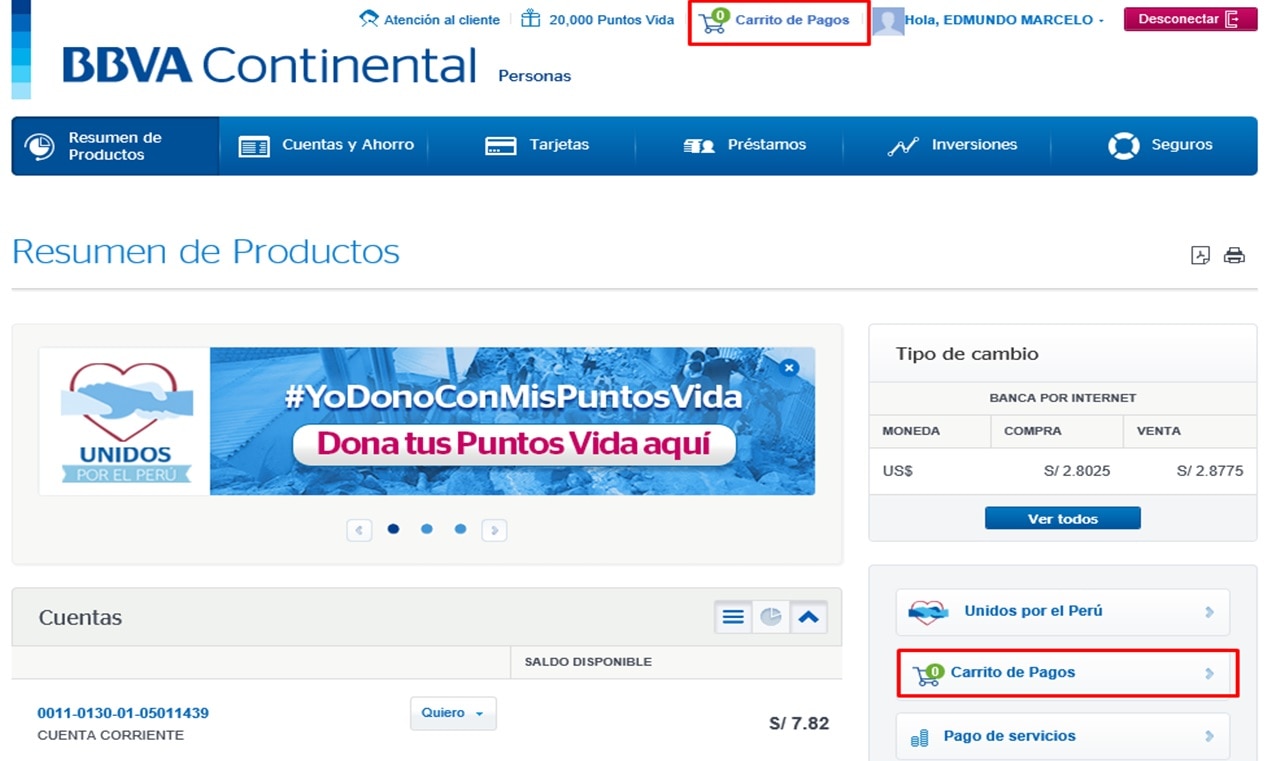Collapse the Cuentas panel
Viewport: 1270px width, 761px height.
pyautogui.click(x=808, y=617)
